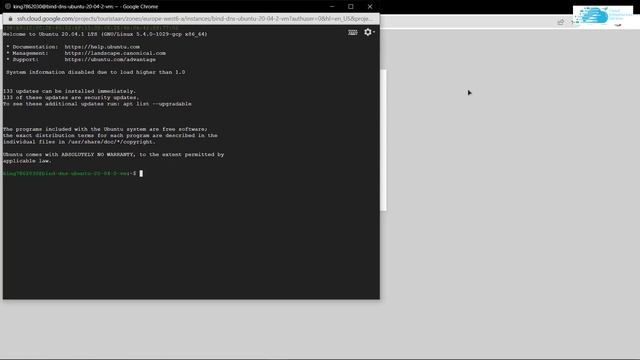Maximize the SSH Chrome window

pos(351,7)
